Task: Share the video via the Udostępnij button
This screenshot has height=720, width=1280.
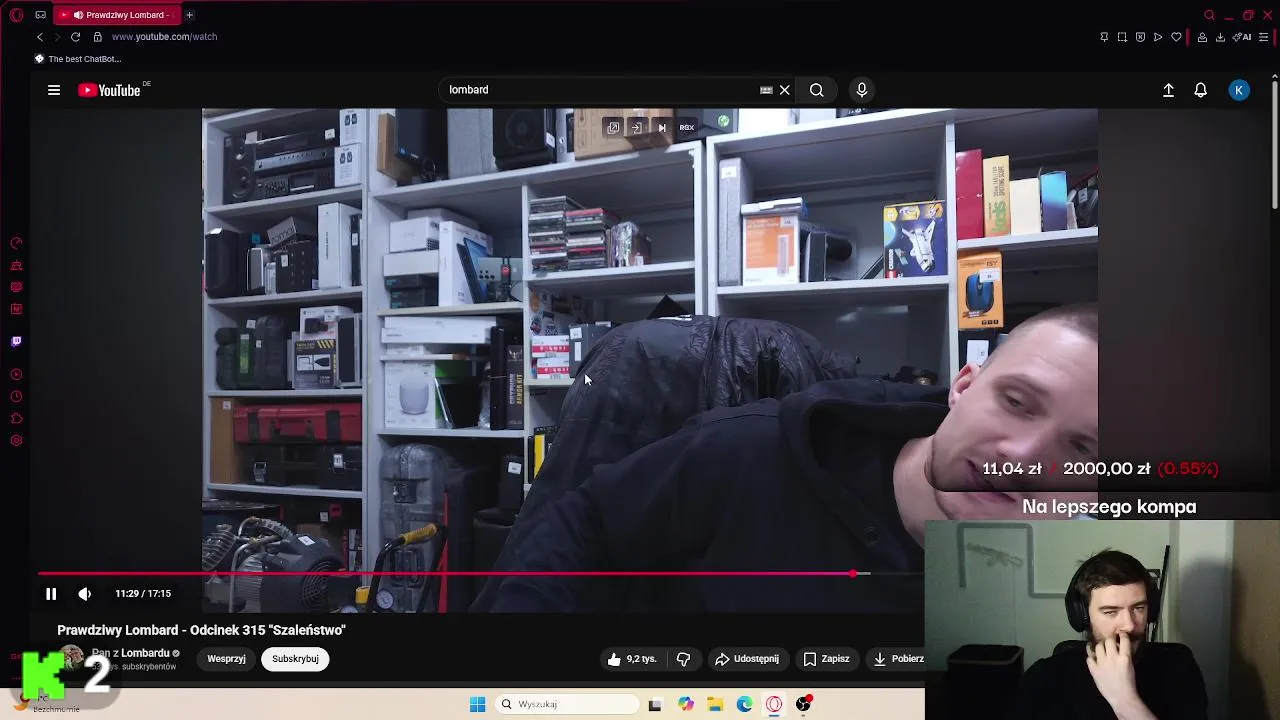Action: coord(747,659)
